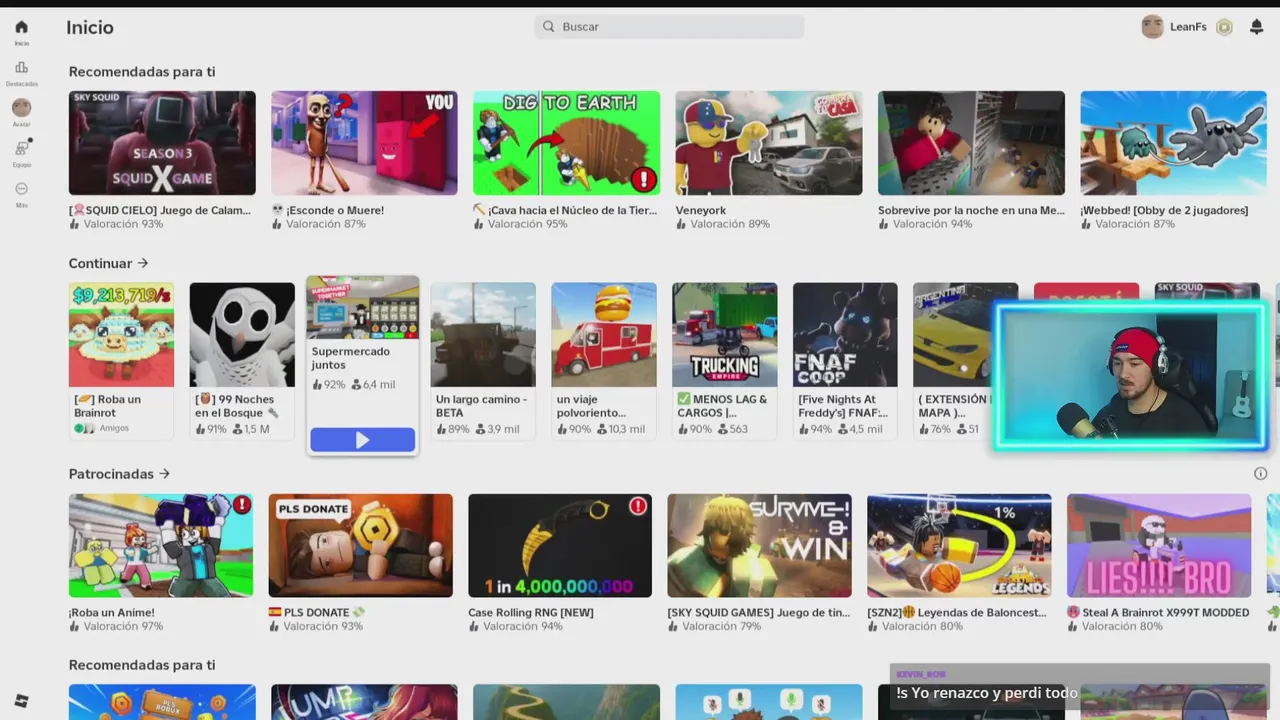Click the Inicio page heading
Screen dimensions: 1280x720
click(x=90, y=27)
